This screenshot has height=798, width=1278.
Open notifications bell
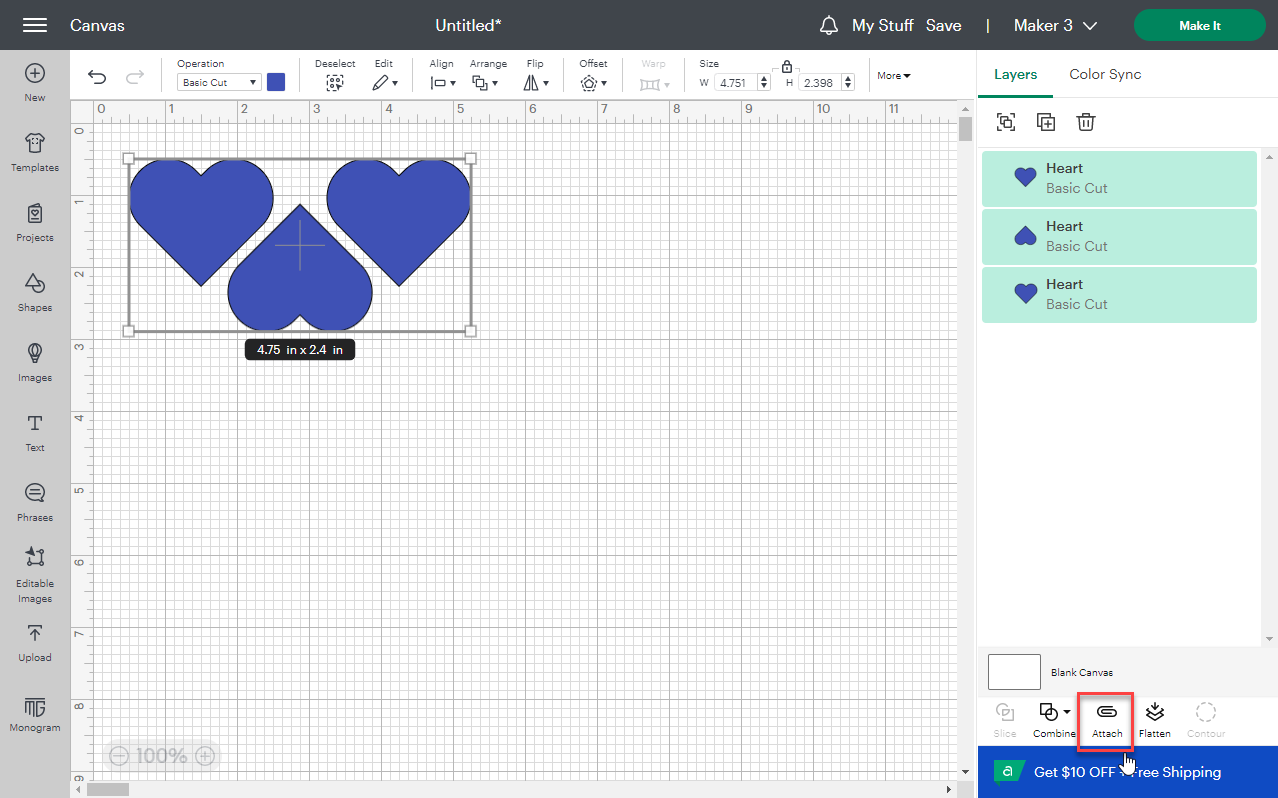pyautogui.click(x=828, y=26)
